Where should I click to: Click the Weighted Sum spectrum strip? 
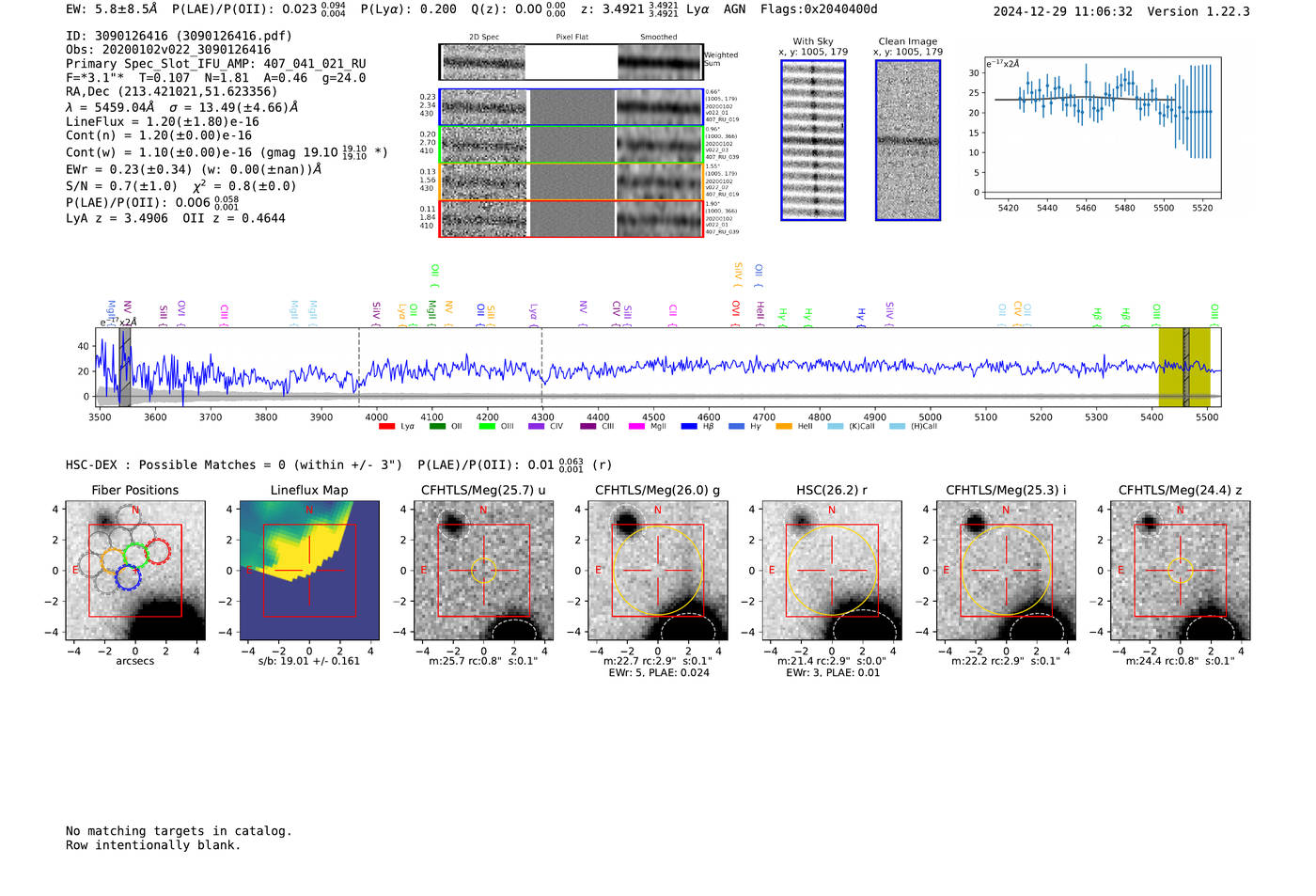571,62
